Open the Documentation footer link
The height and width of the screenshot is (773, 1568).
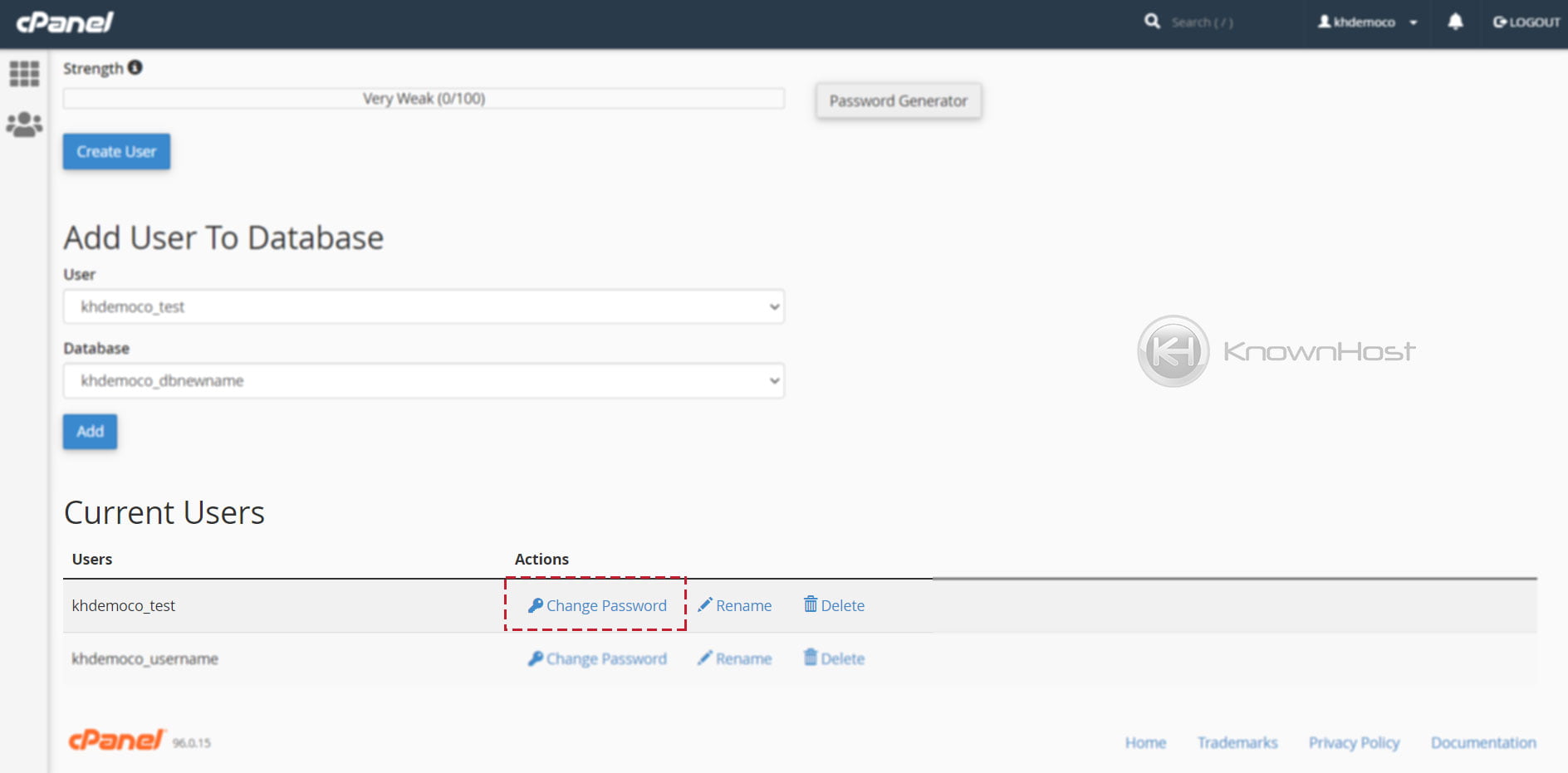(x=1482, y=743)
